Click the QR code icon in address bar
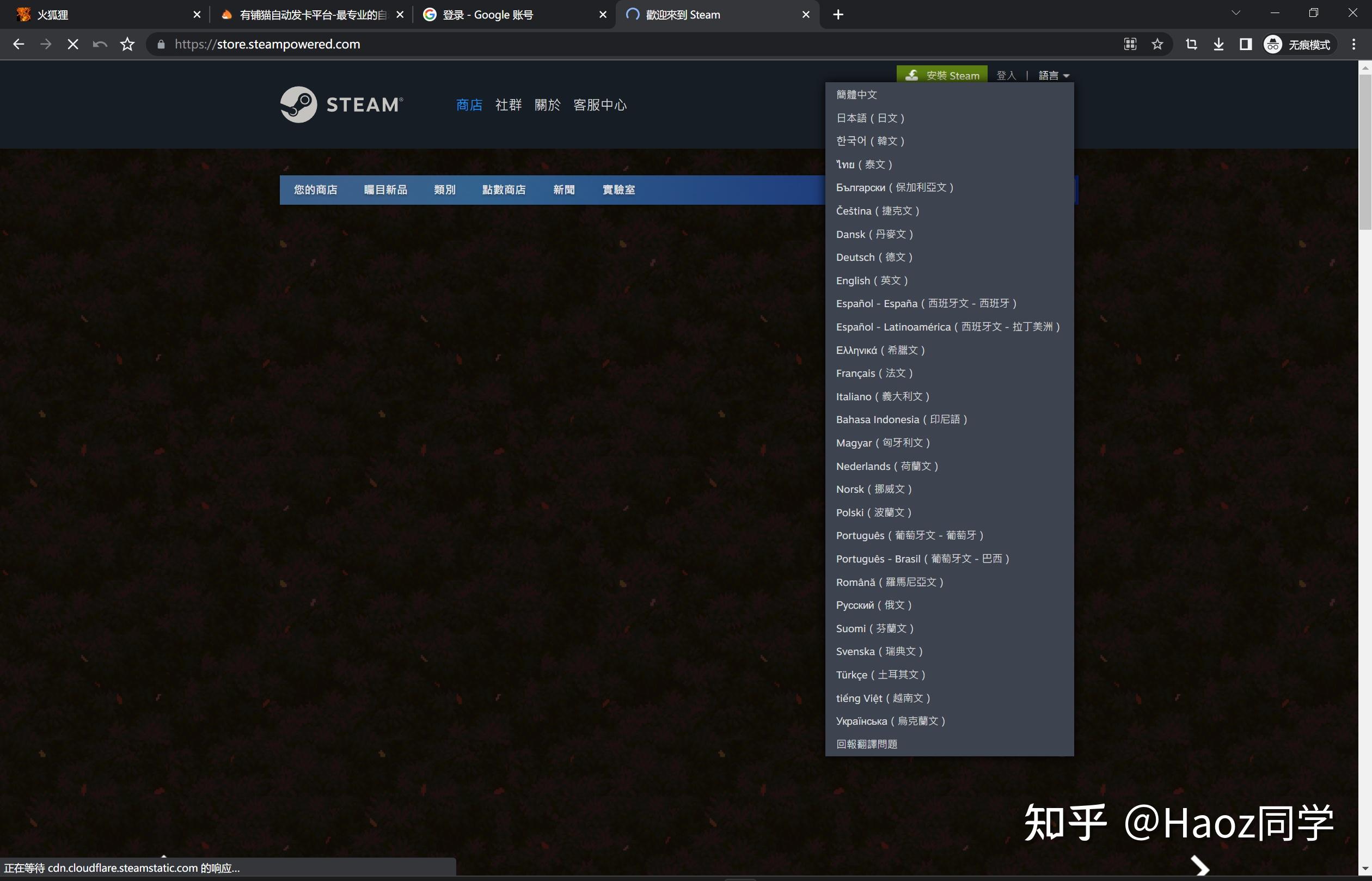 [x=1130, y=44]
